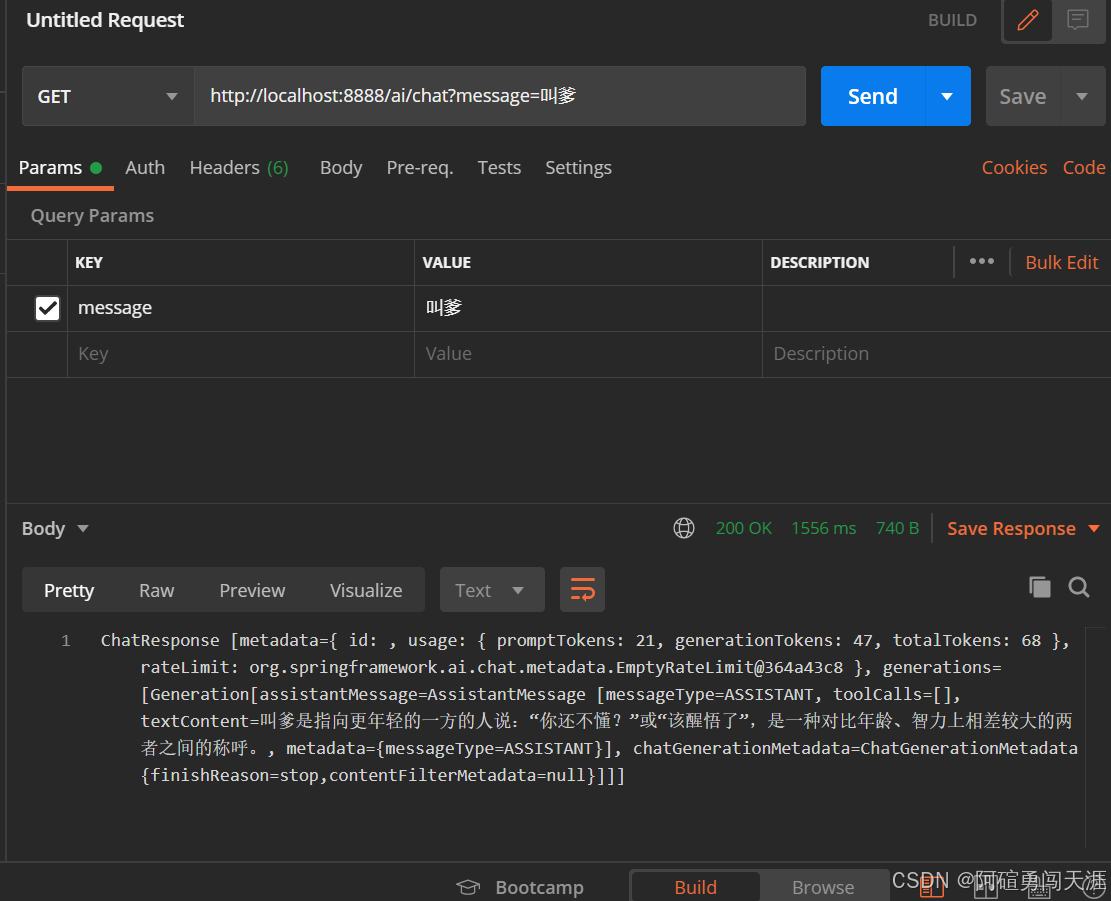Open the Raw response view tab
The image size is (1111, 901).
(156, 590)
